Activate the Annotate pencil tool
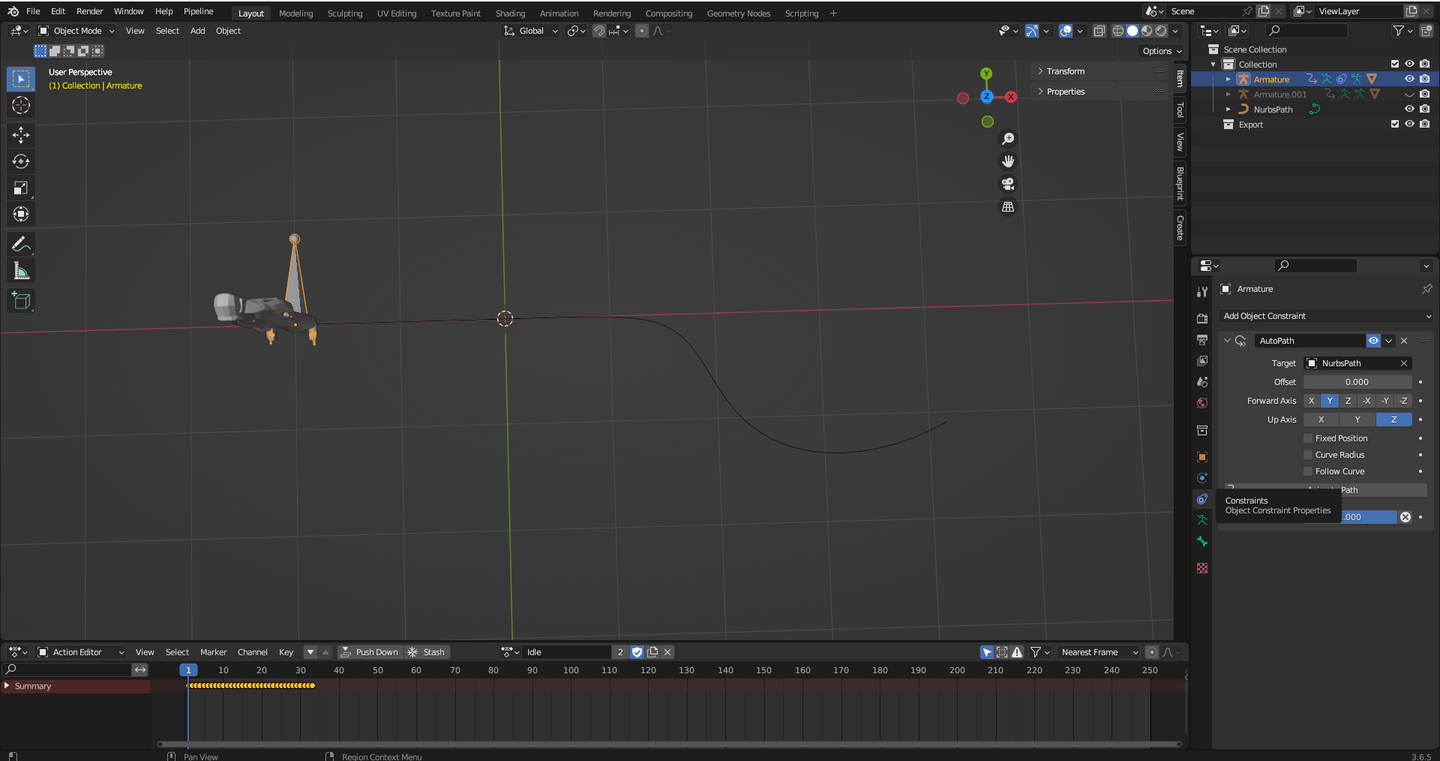The width and height of the screenshot is (1440, 761). [x=21, y=245]
